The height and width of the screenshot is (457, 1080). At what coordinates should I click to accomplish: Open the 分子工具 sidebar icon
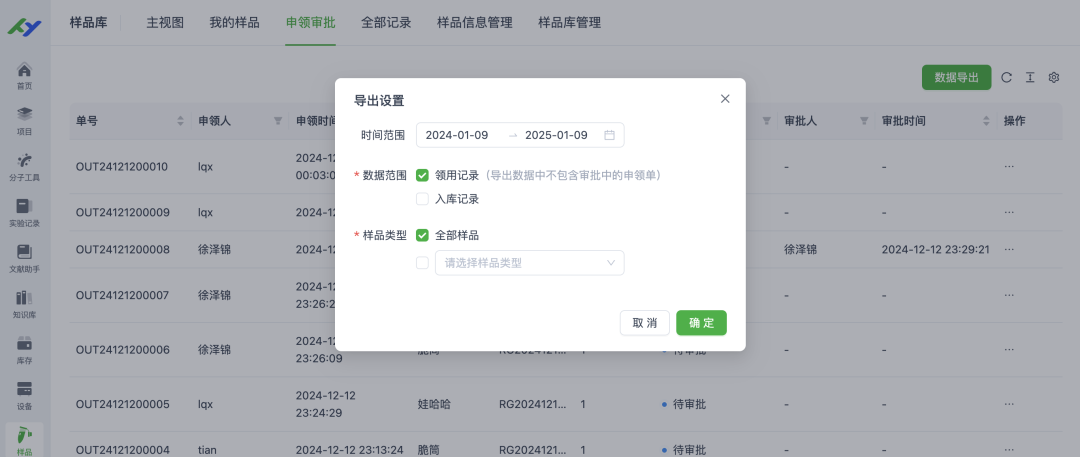click(x=24, y=167)
